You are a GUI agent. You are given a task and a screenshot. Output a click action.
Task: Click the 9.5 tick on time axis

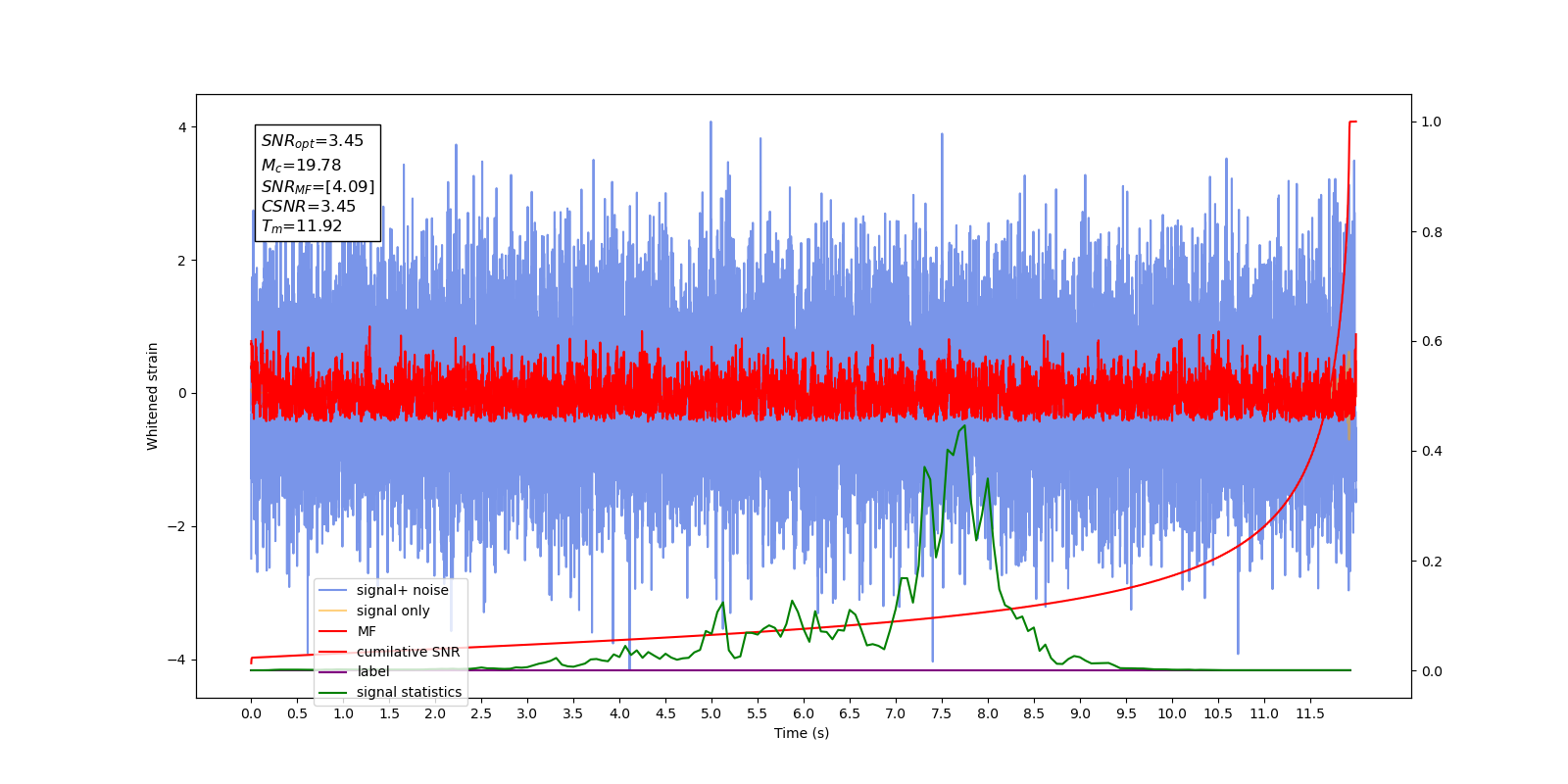(x=1126, y=713)
